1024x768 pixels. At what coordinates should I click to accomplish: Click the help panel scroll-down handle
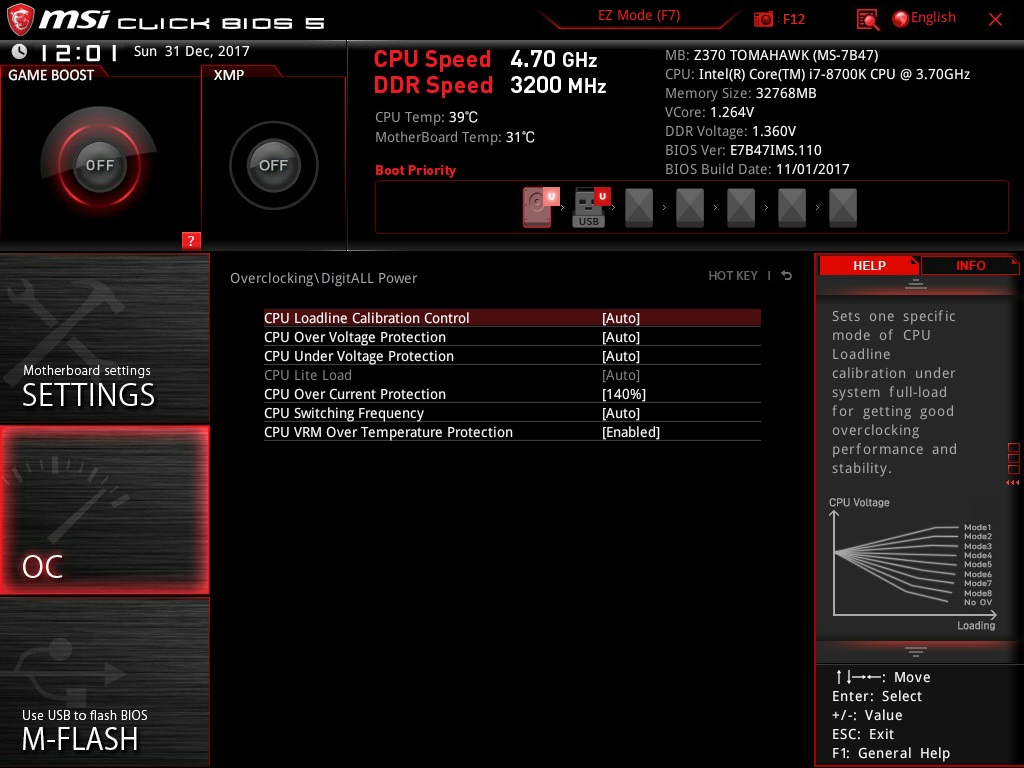(x=916, y=651)
